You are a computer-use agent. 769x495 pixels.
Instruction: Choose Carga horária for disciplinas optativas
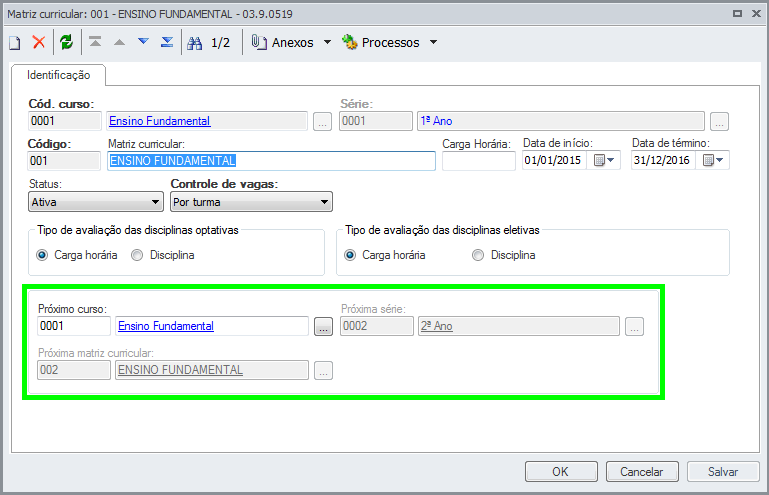(x=77, y=255)
